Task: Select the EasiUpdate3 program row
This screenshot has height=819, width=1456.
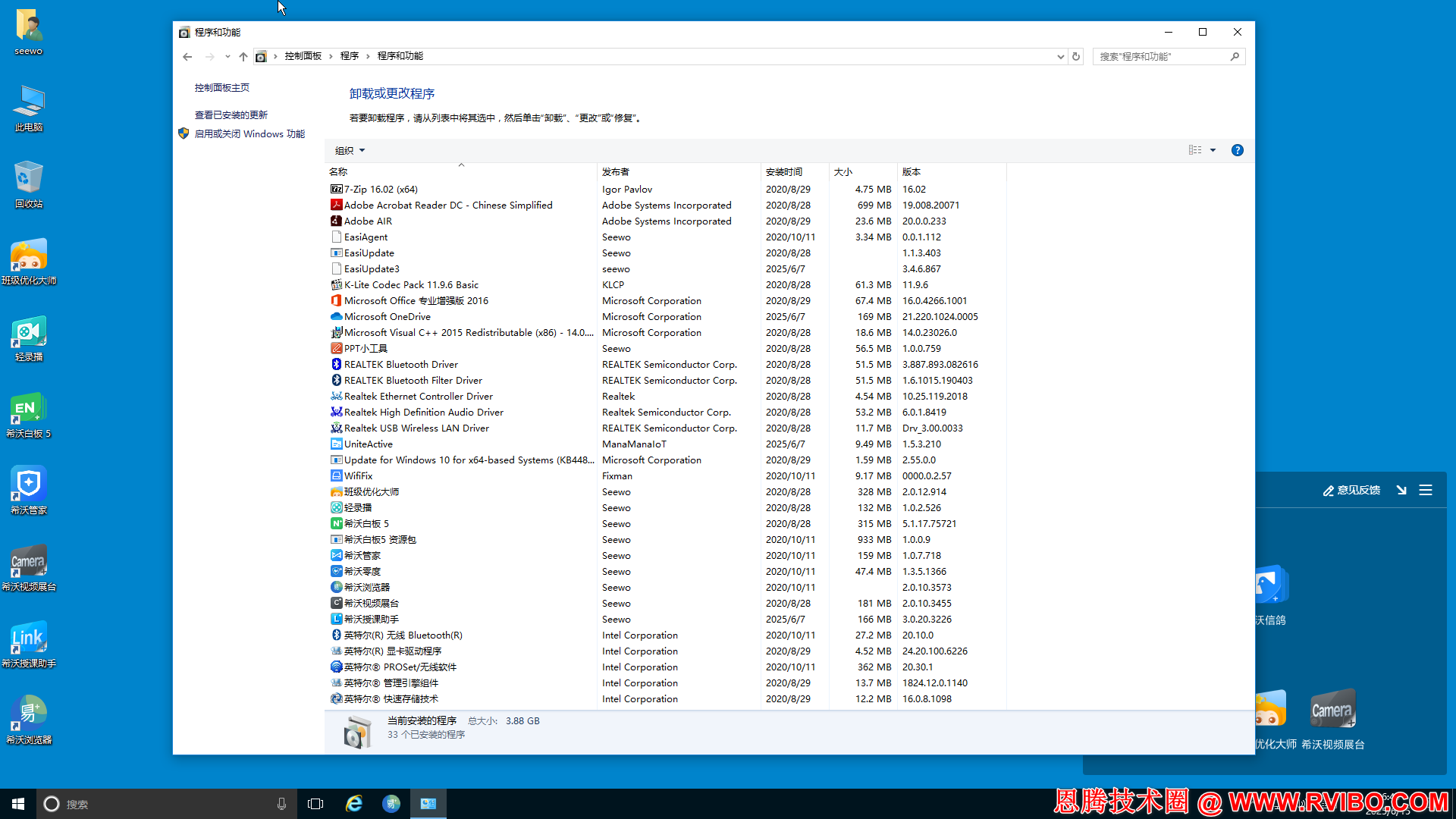Action: (667, 269)
